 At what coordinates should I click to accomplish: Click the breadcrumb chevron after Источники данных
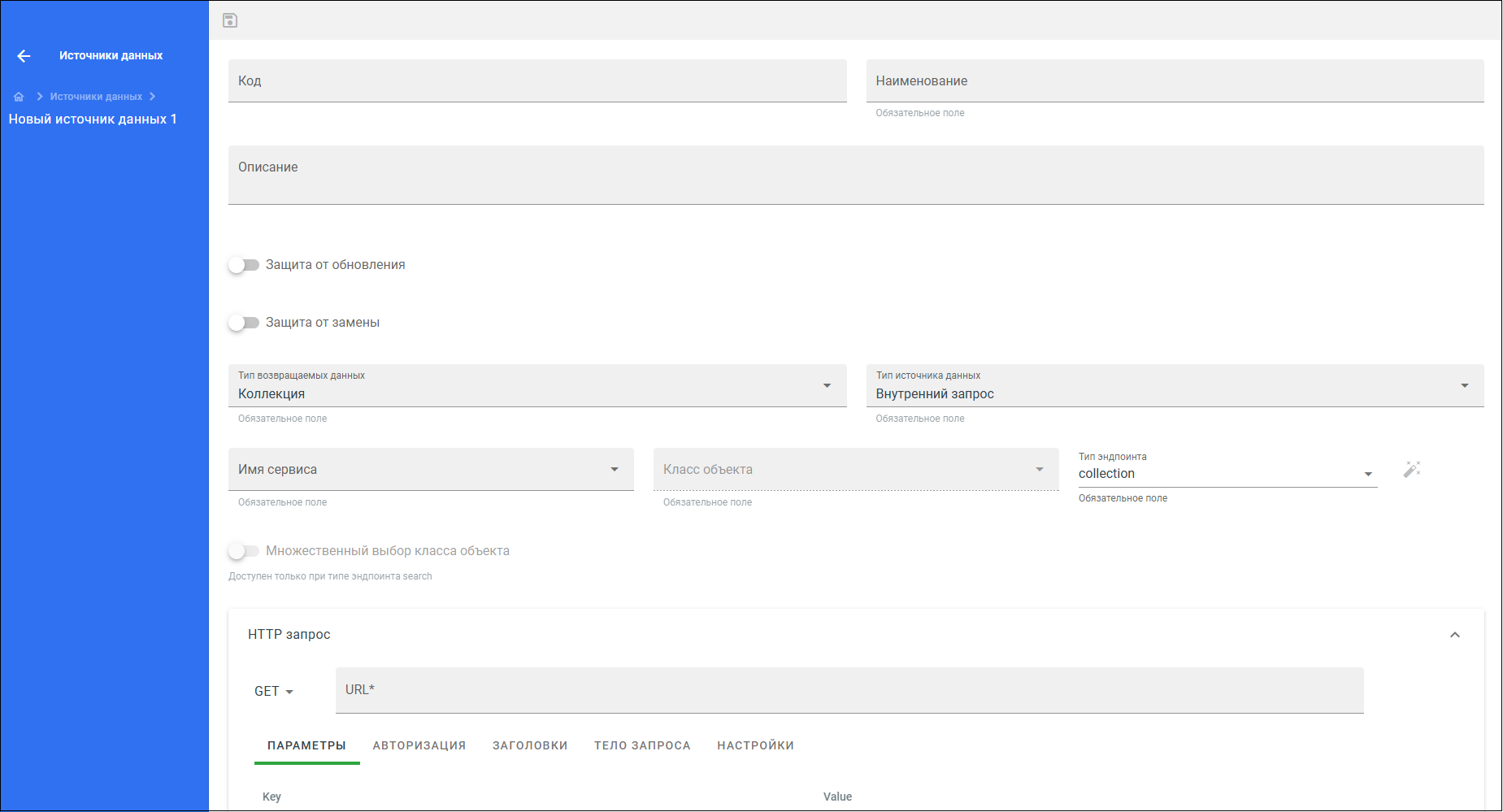pos(152,97)
